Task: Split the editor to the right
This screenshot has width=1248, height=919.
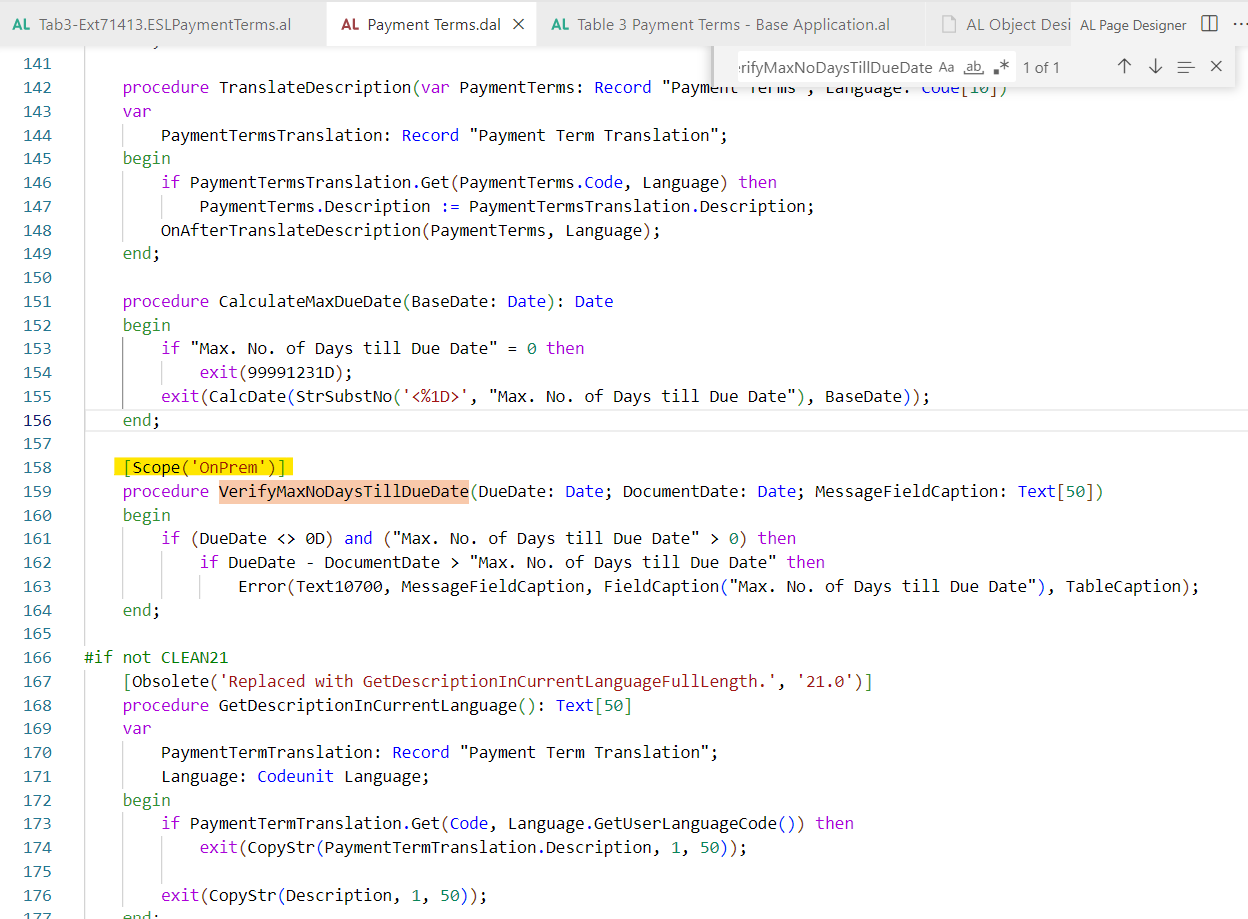Action: point(1209,24)
